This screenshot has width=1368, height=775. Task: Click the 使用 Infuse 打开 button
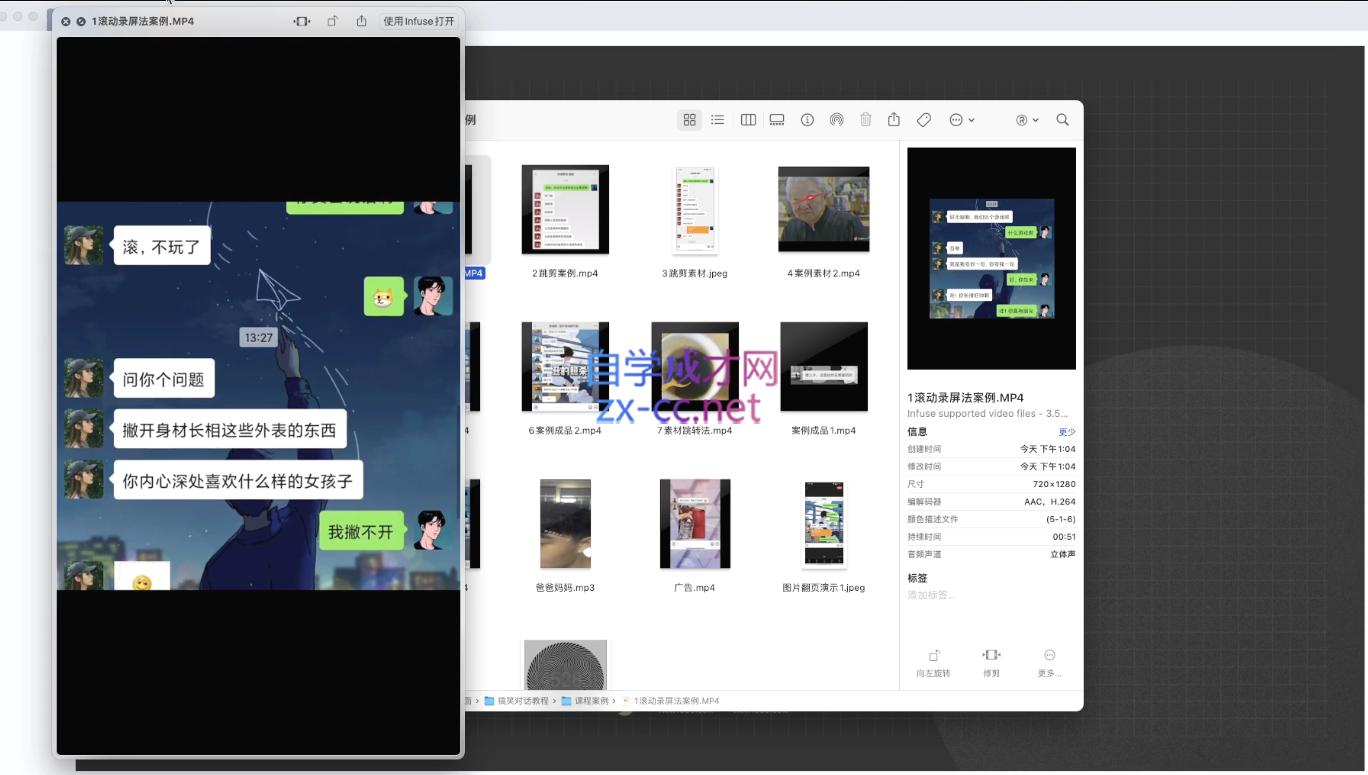point(419,21)
